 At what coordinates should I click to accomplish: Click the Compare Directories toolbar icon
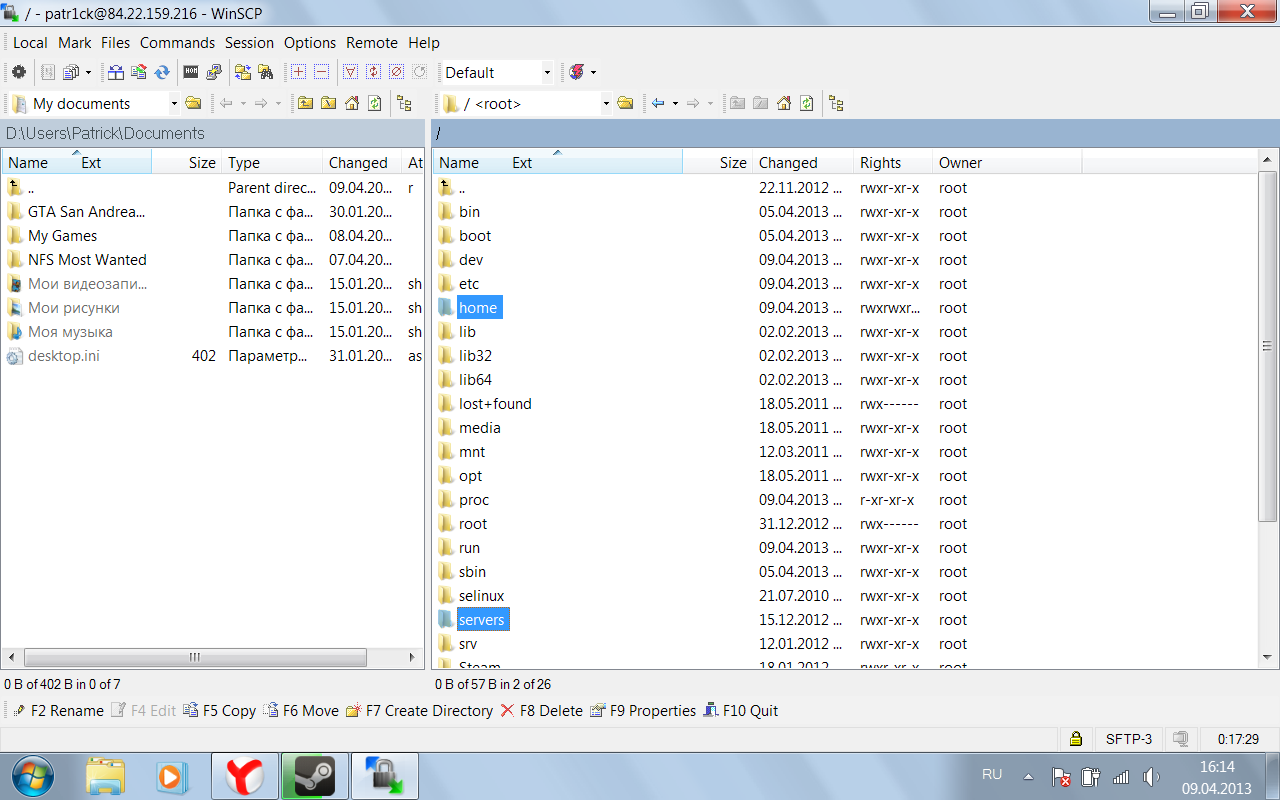pos(116,72)
